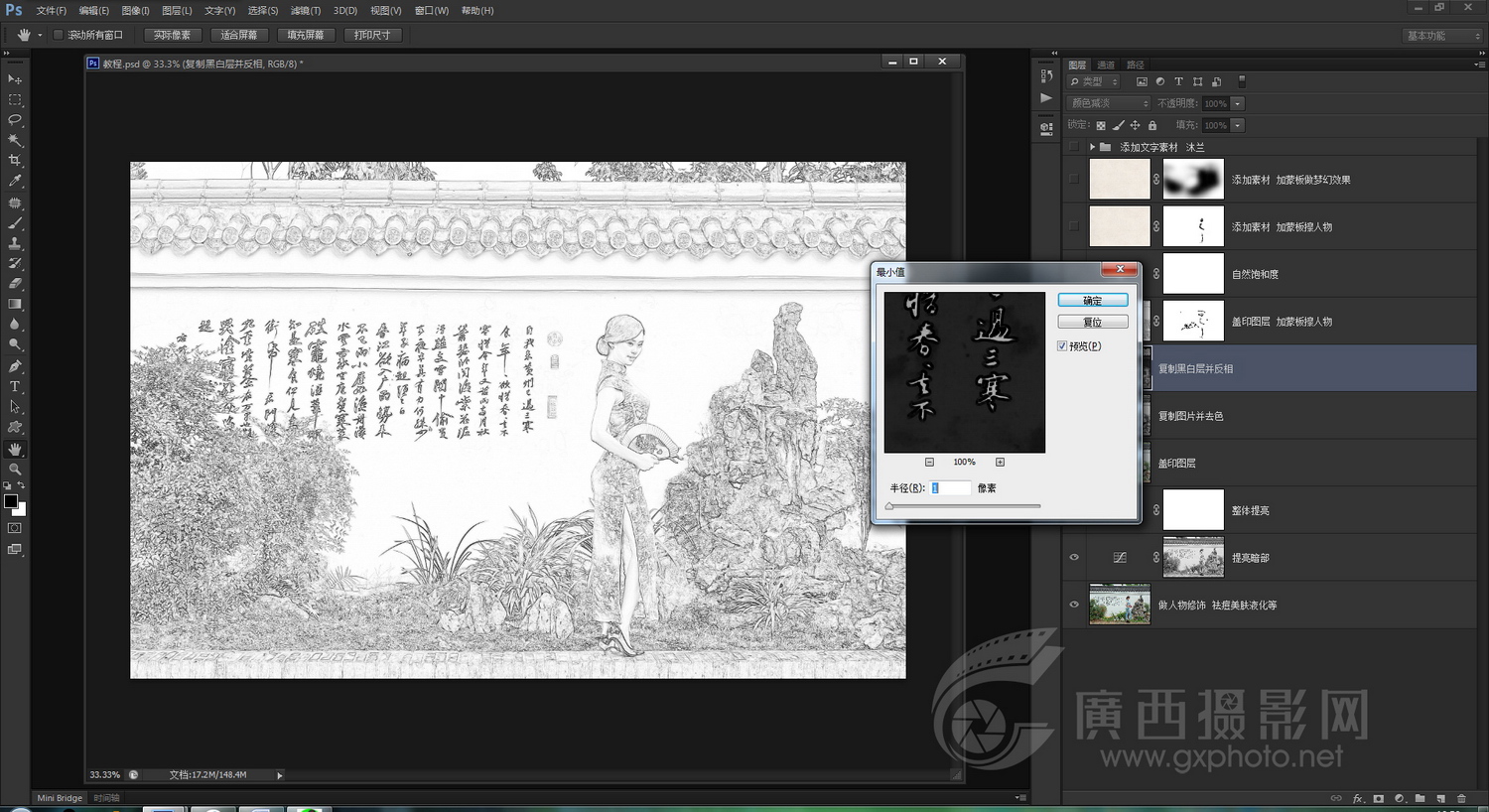Viewport: 1489px width, 812px height.
Task: Click the layer fx styles icon
Action: pos(1358,798)
